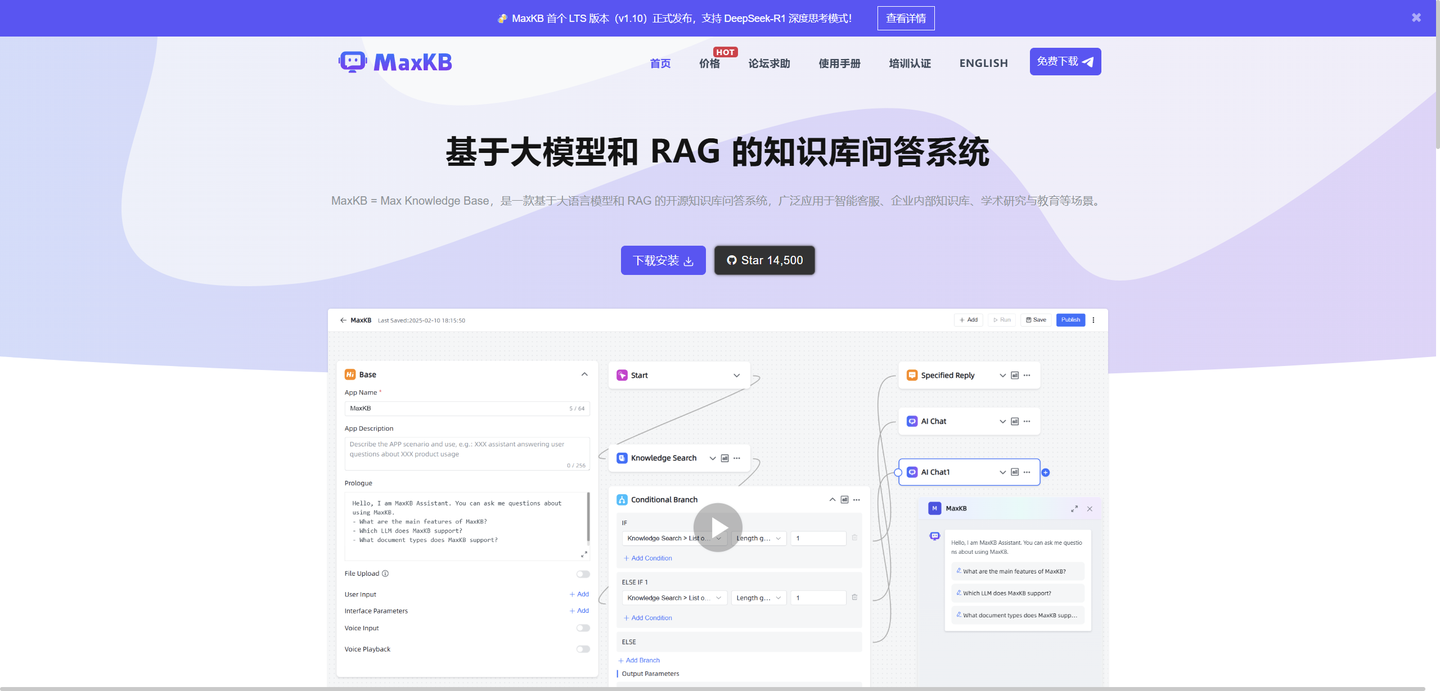Open the Start node dropdown

737,375
